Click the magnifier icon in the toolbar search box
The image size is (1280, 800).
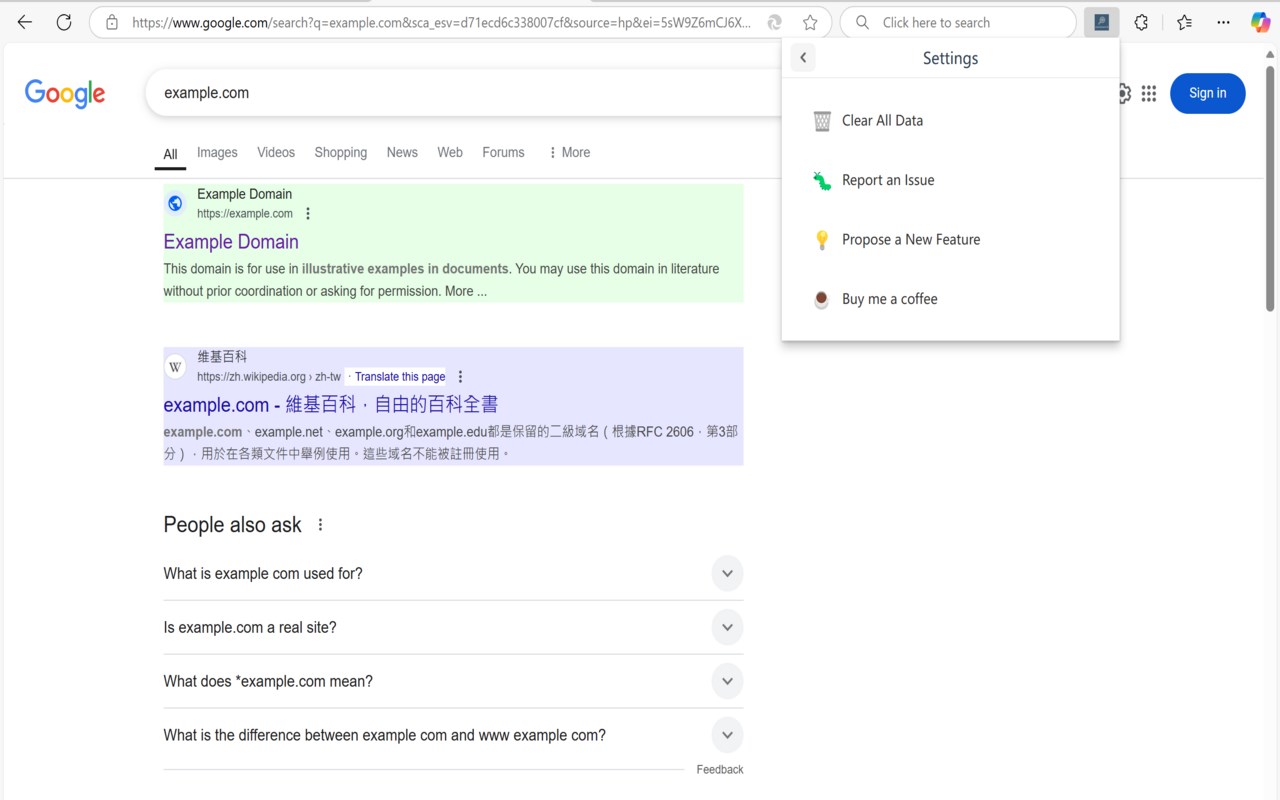tap(863, 22)
